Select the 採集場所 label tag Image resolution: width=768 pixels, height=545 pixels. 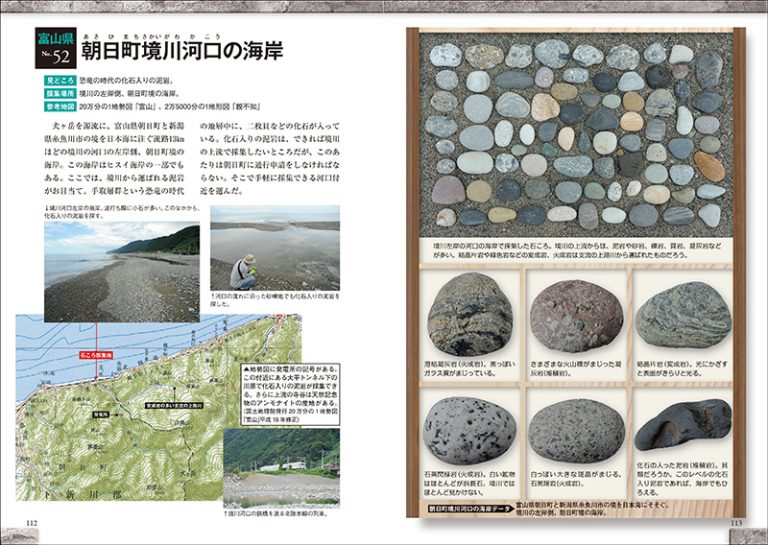pyautogui.click(x=59, y=90)
